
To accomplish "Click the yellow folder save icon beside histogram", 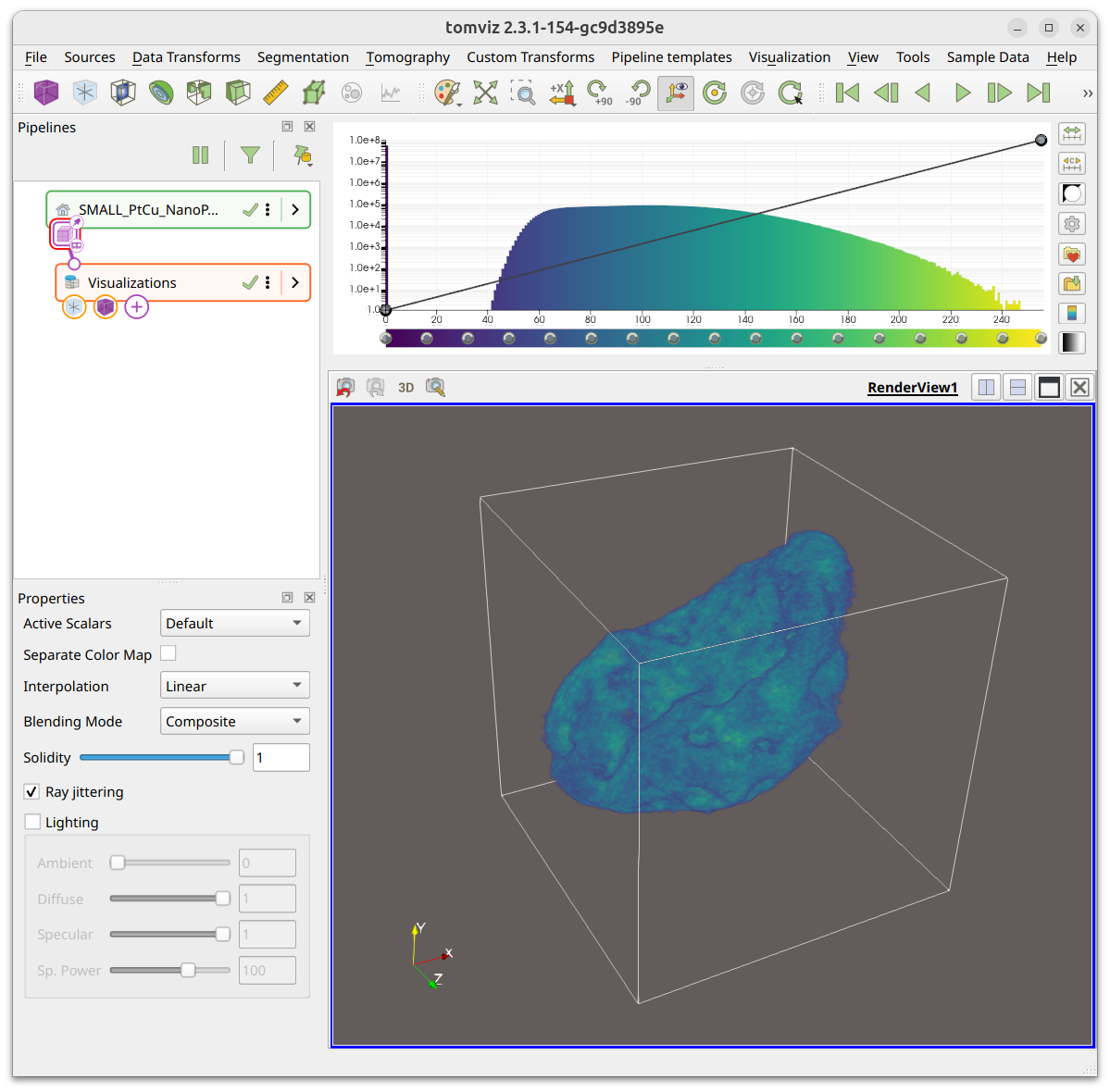I will [x=1072, y=284].
